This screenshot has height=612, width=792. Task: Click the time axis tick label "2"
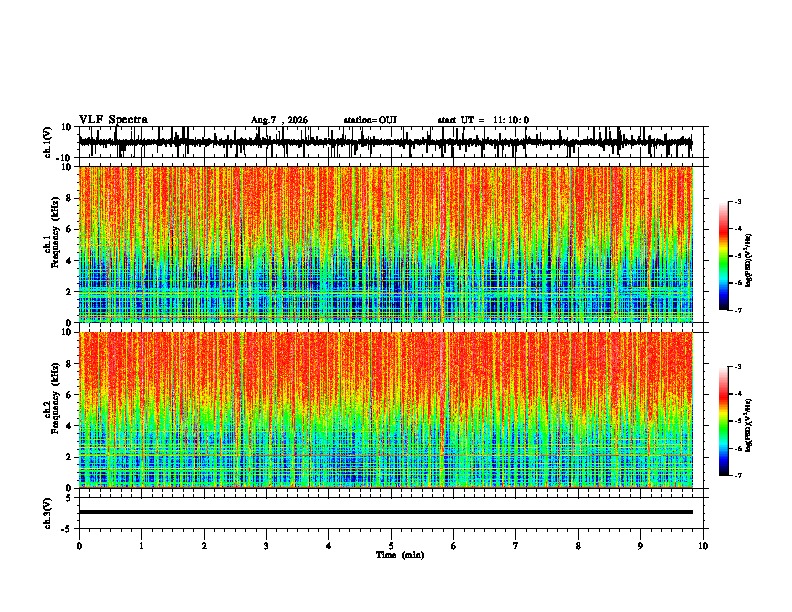click(204, 546)
